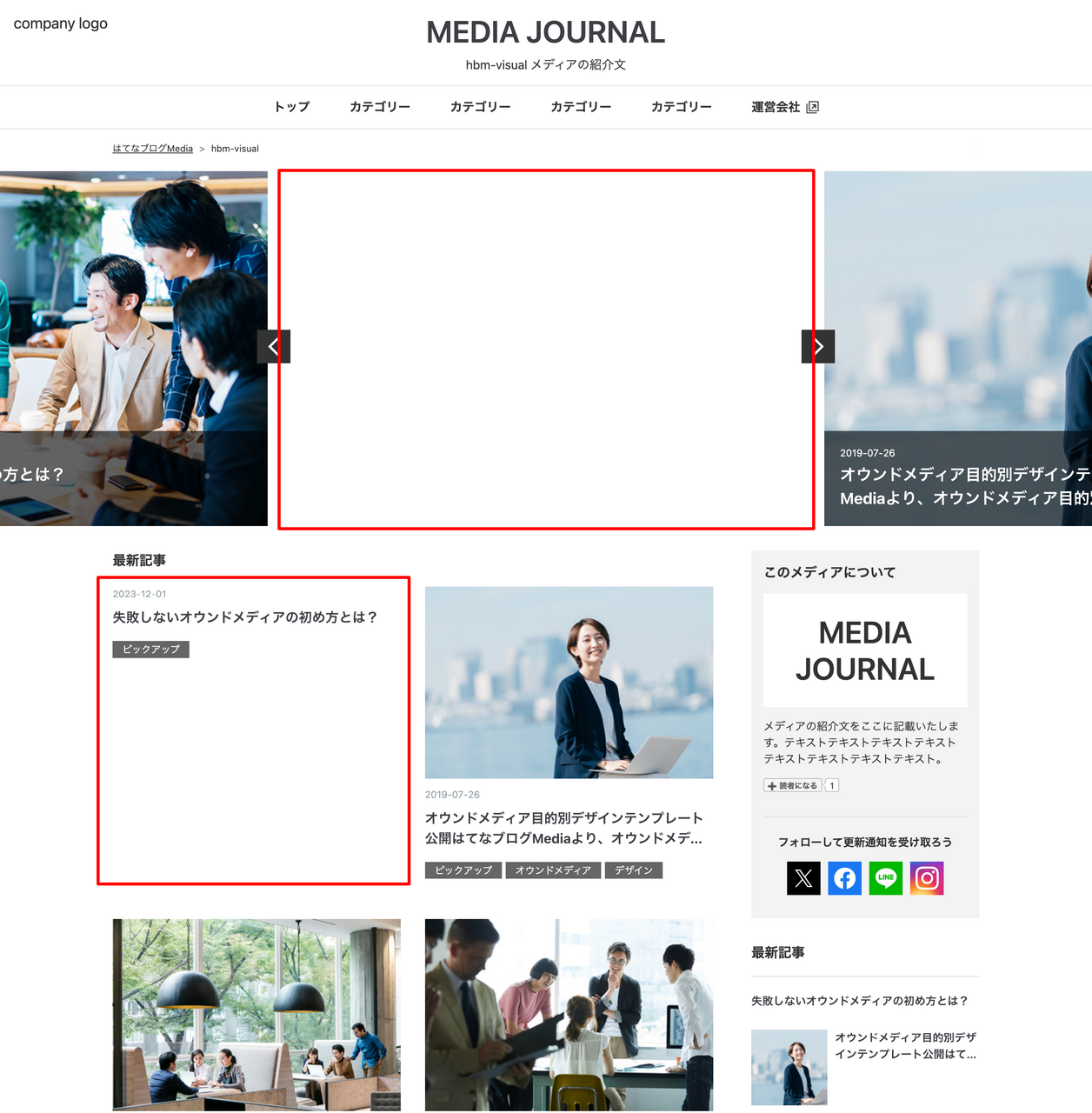Open the Instagram follow icon
1092x1113 pixels.
[927, 878]
